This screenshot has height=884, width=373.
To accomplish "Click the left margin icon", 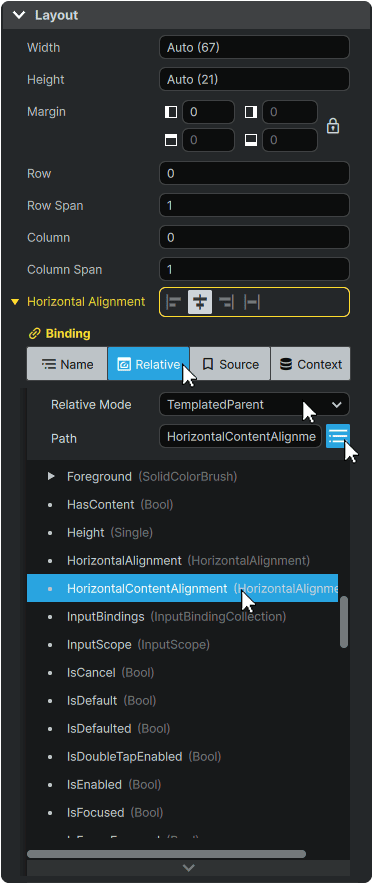I will [x=171, y=112].
